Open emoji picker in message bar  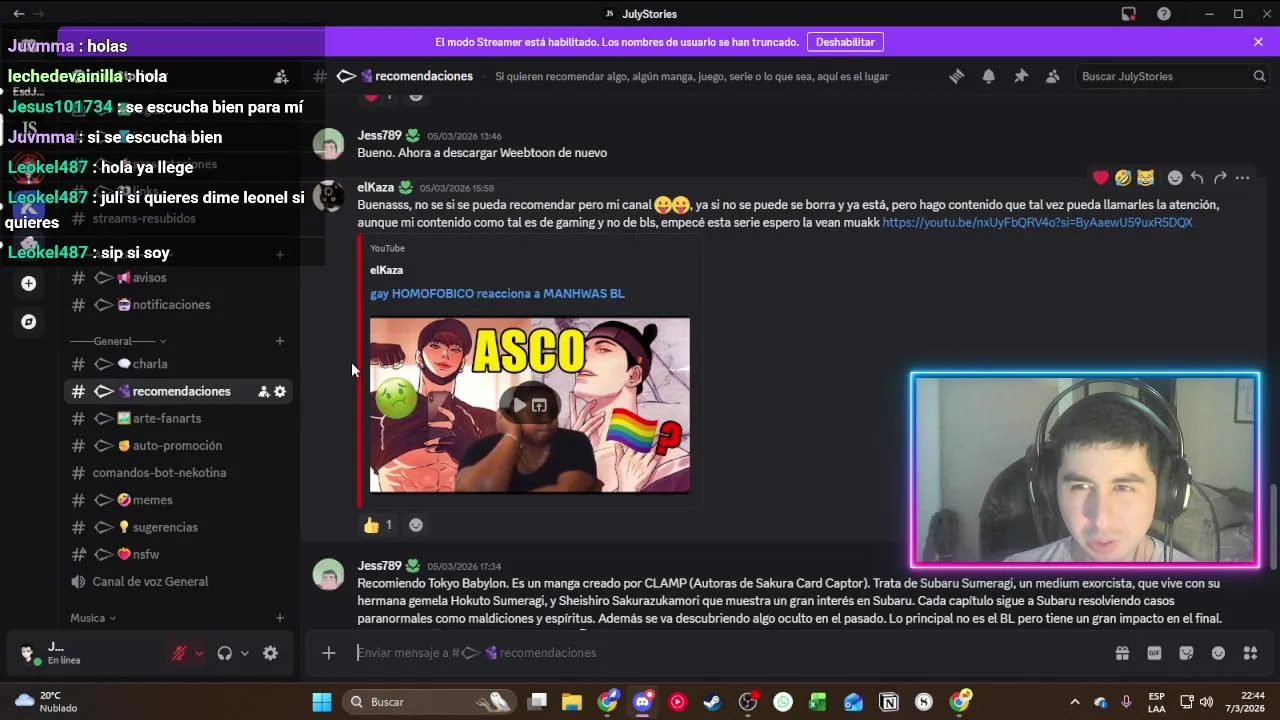[1218, 653]
